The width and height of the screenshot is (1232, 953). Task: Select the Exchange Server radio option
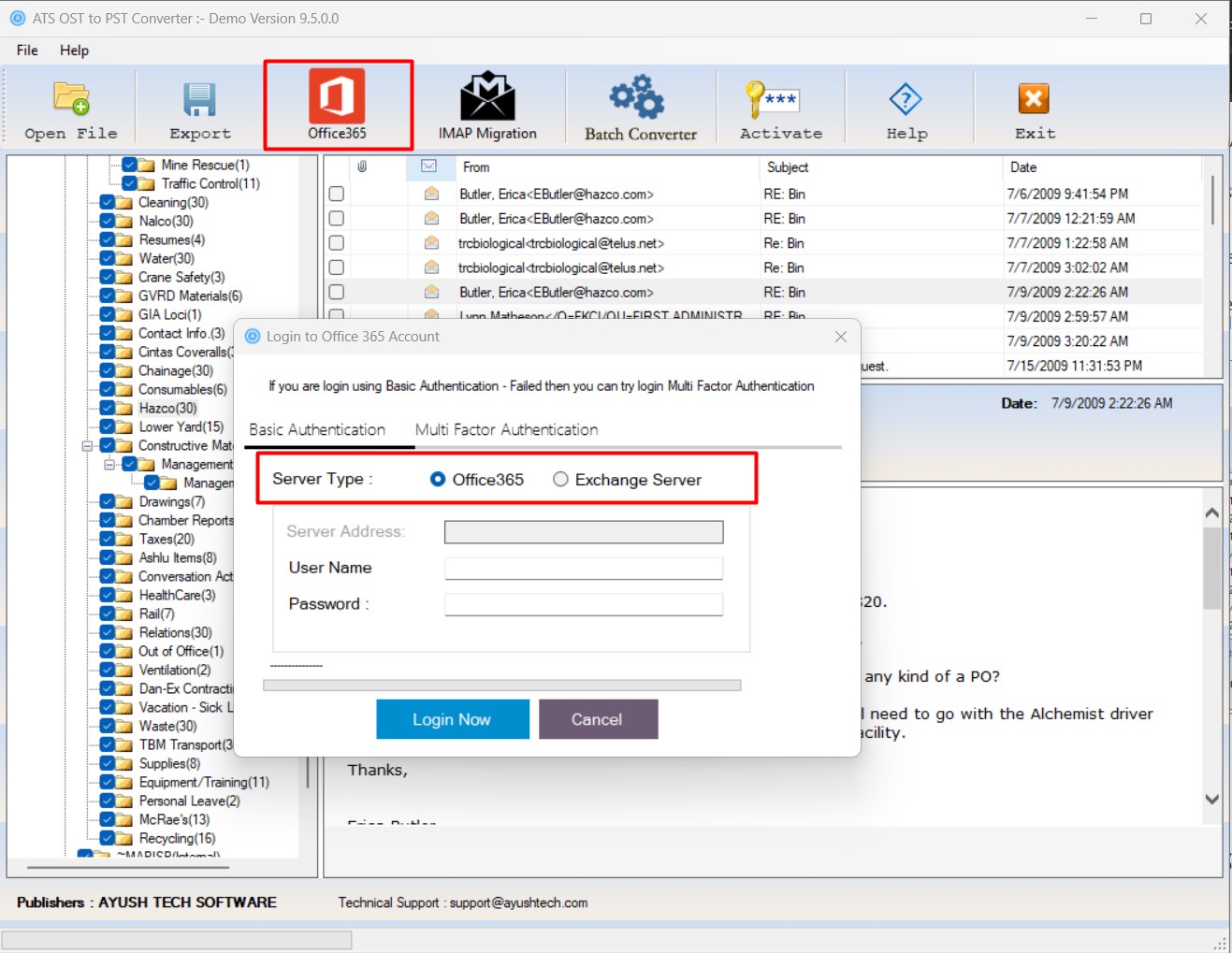coord(560,479)
